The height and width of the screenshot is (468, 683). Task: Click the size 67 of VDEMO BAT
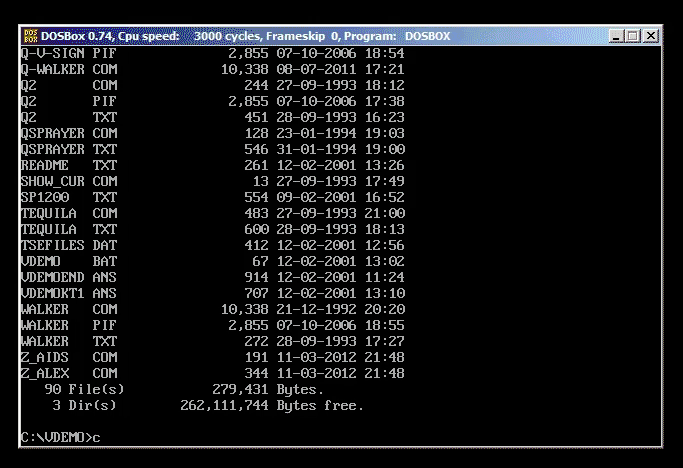tap(260, 261)
